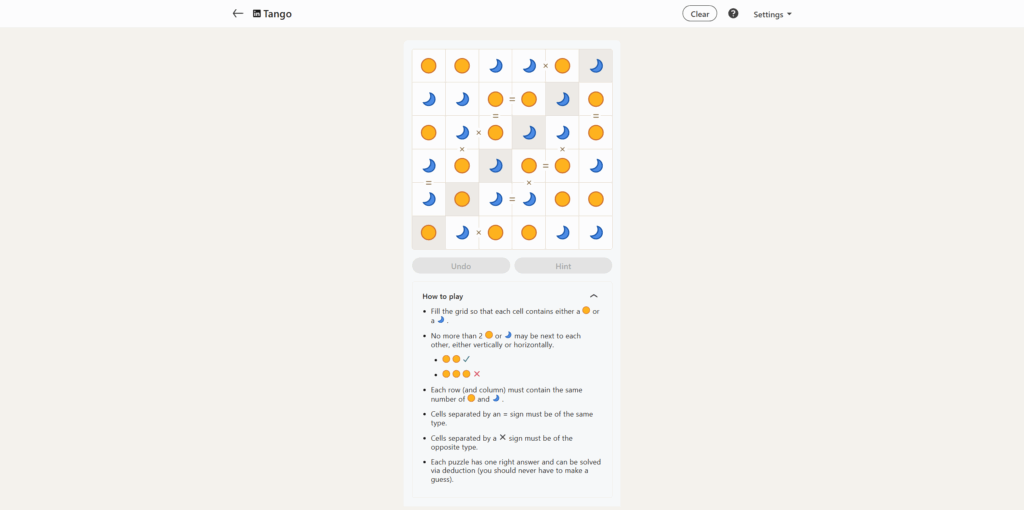Collapse the How to play section
This screenshot has width=1024, height=510.
pyautogui.click(x=594, y=296)
